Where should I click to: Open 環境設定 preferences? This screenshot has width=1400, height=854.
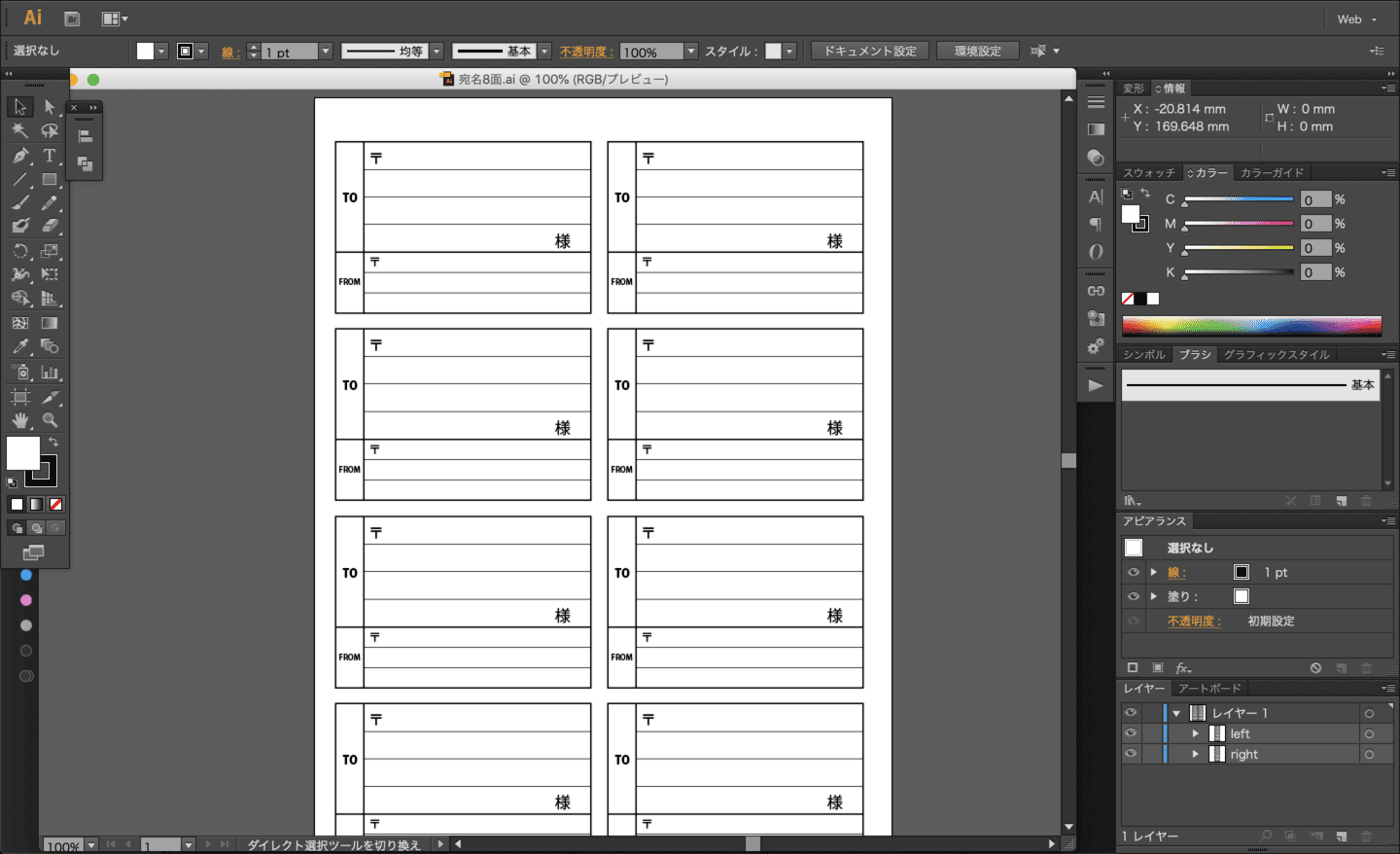(x=977, y=51)
